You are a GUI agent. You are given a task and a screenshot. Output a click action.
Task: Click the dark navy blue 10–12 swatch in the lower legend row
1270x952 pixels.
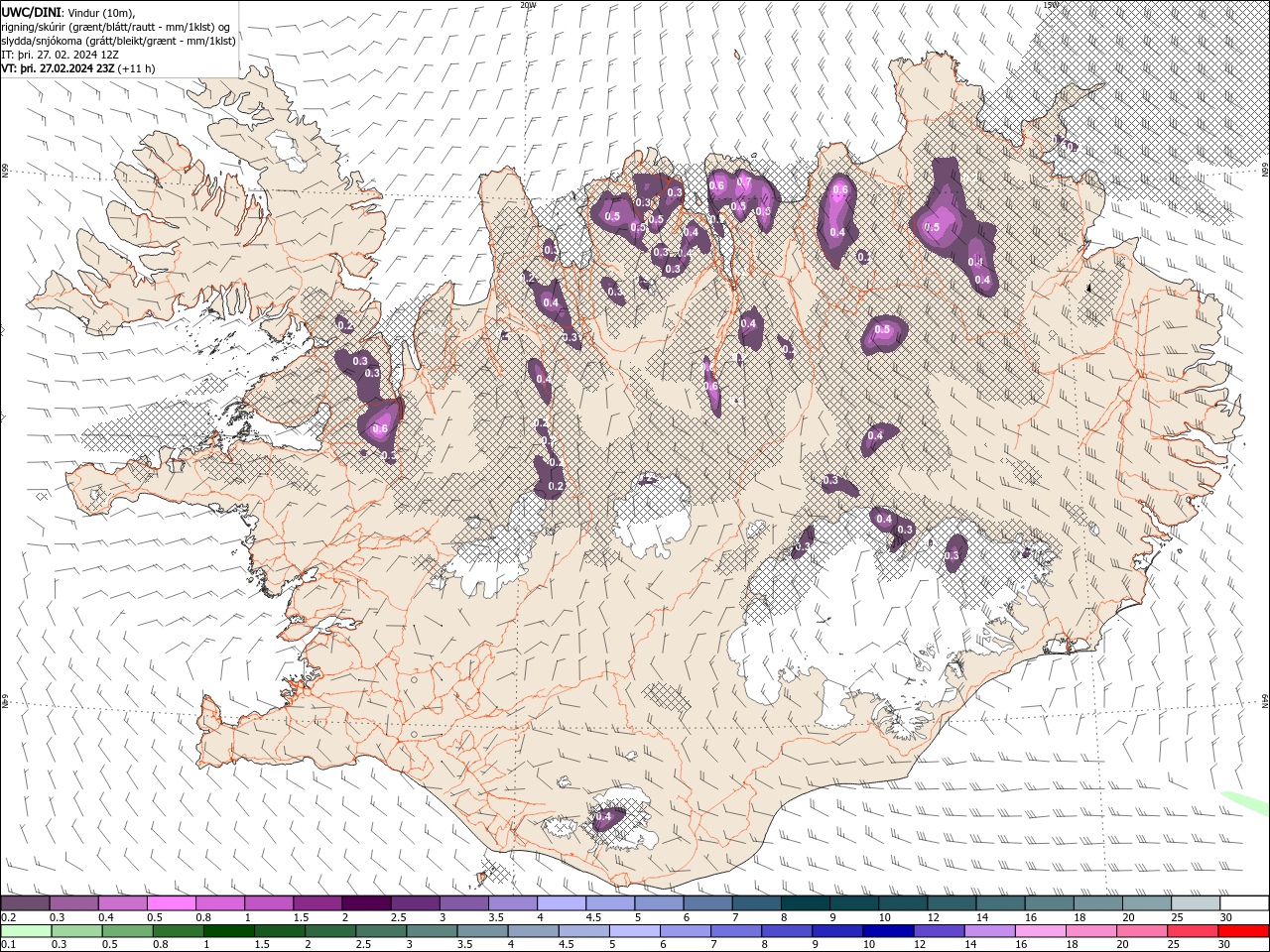(889, 931)
